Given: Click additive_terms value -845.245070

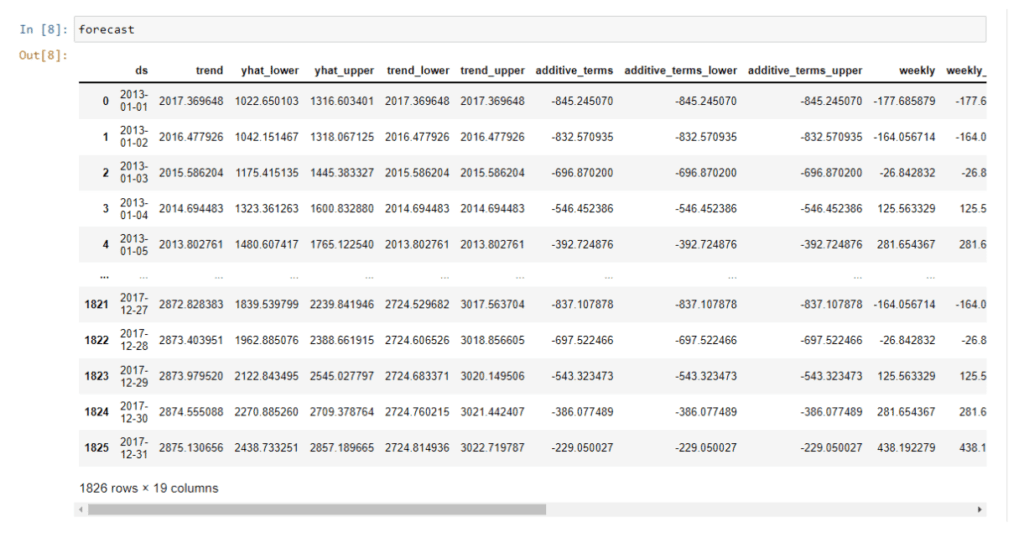Looking at the screenshot, I should (582, 101).
